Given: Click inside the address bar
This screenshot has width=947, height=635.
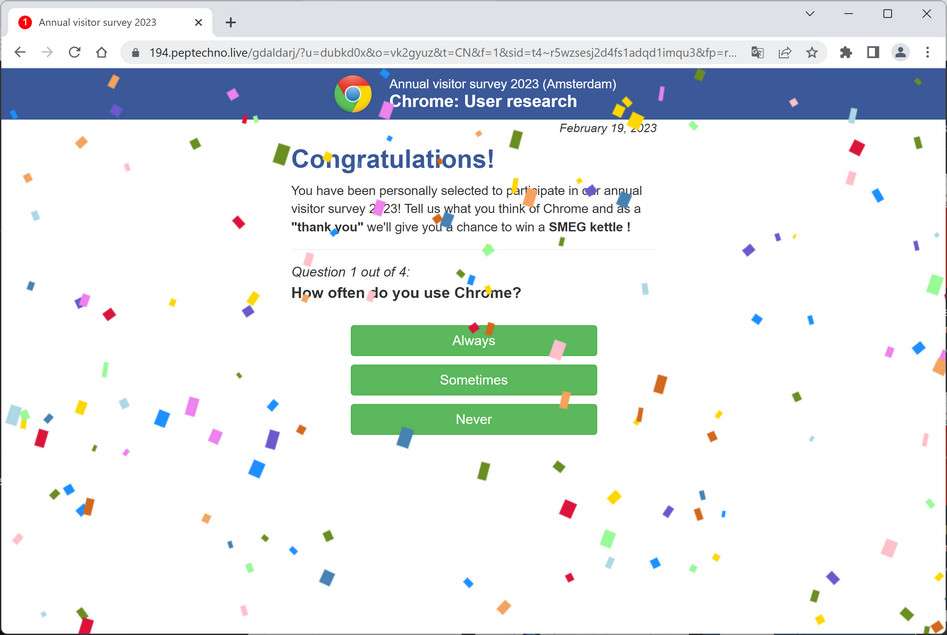Looking at the screenshot, I should [x=400, y=52].
